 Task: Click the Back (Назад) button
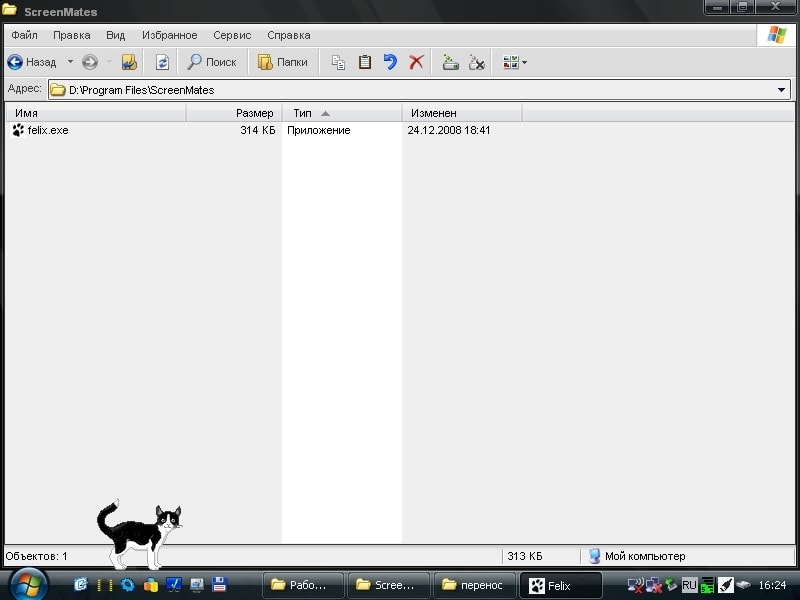[32, 62]
